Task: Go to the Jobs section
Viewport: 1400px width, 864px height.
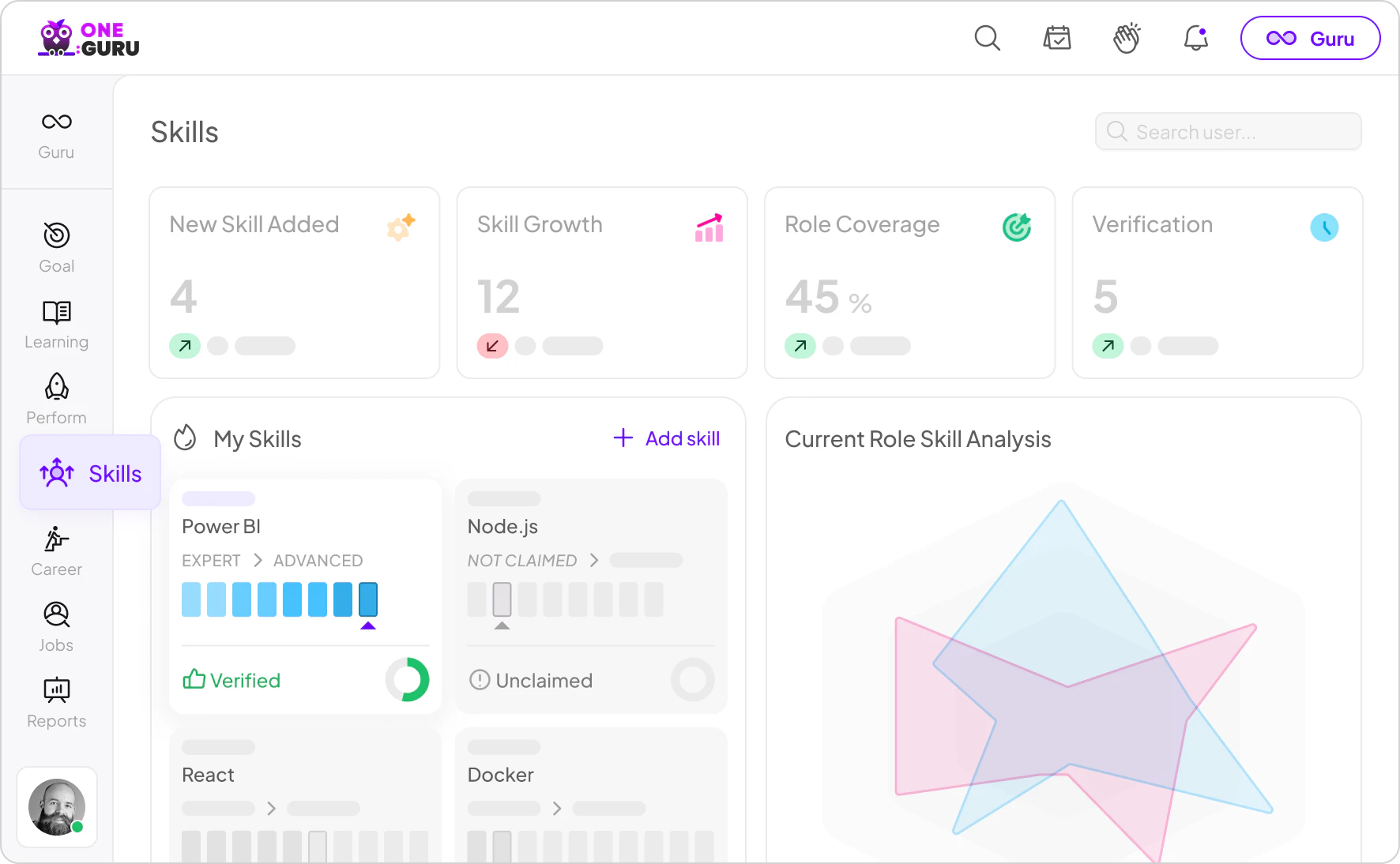Action: [56, 627]
